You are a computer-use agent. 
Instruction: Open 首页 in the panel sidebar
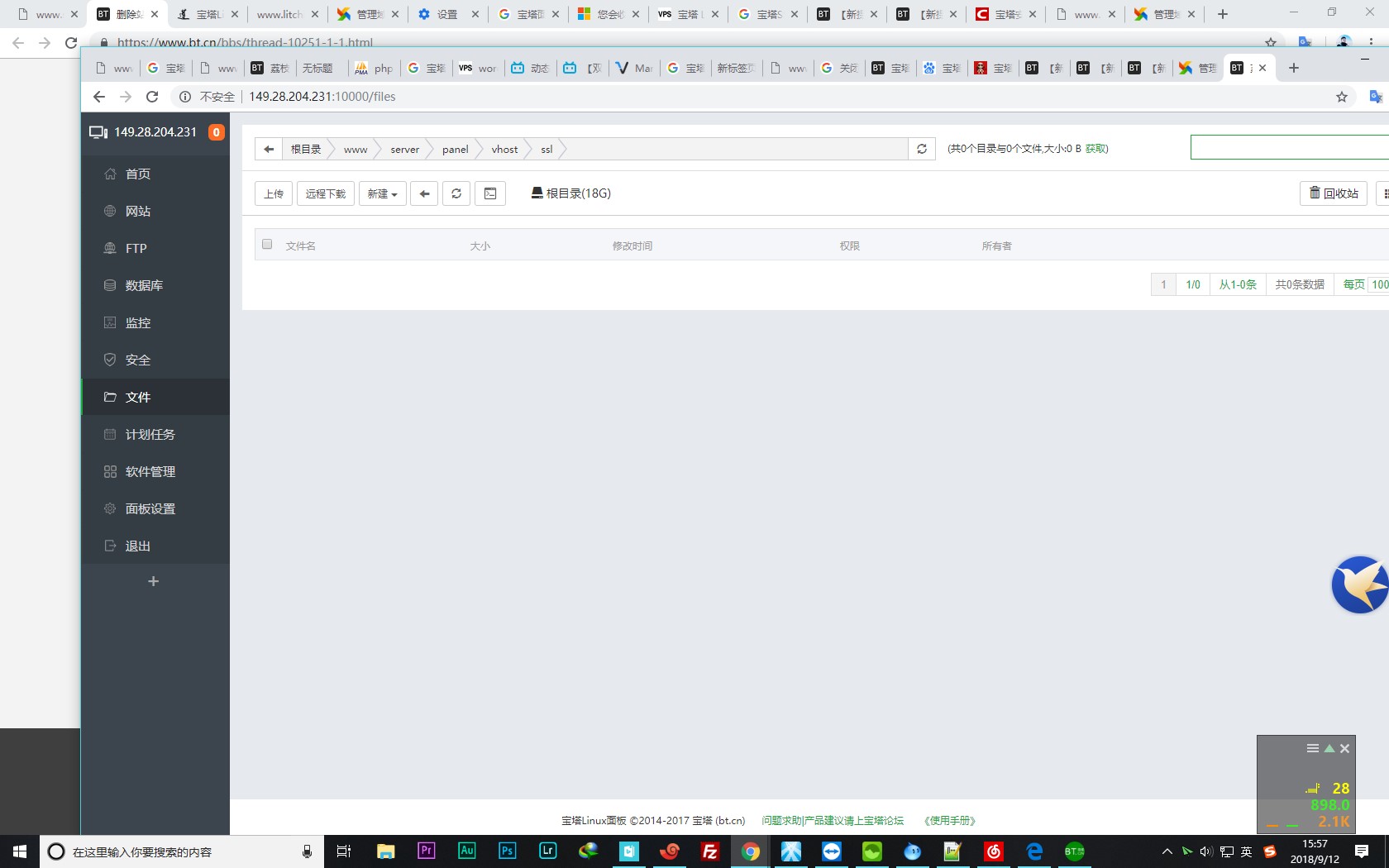coord(155,174)
